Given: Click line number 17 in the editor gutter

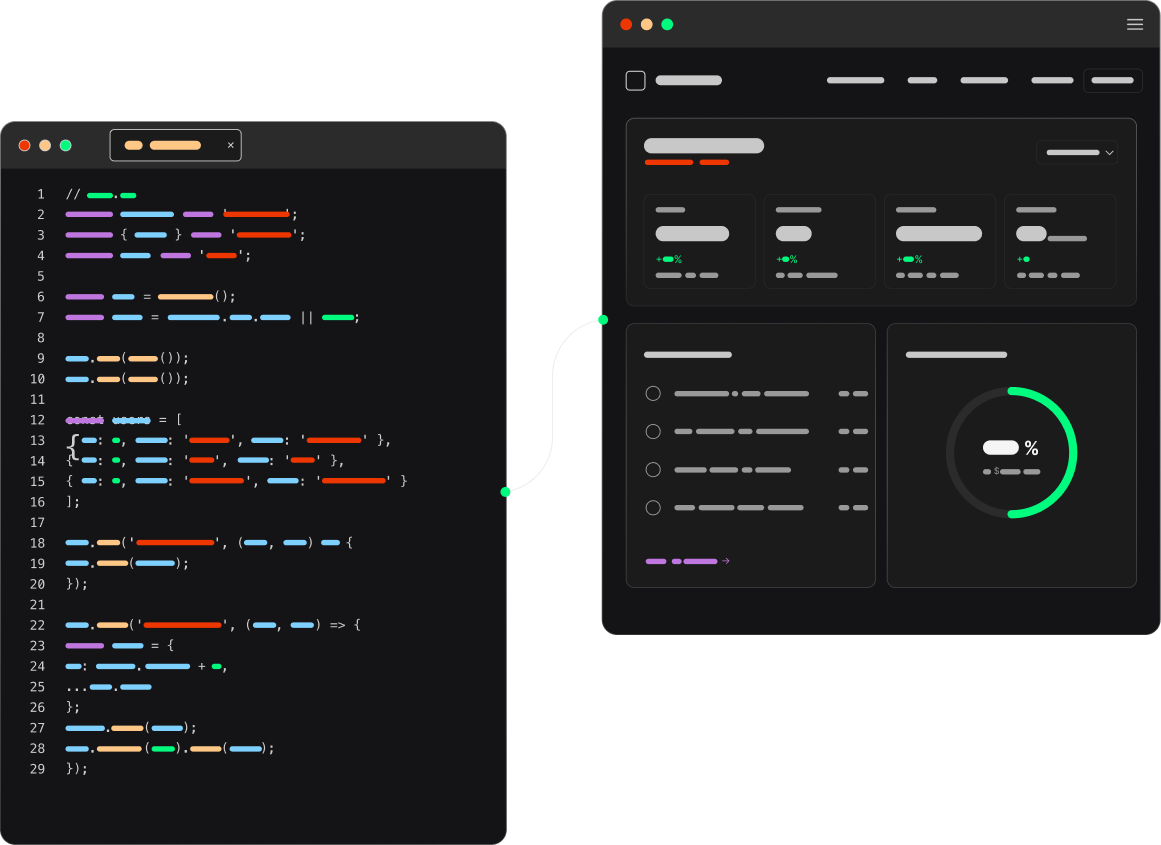Looking at the screenshot, I should pyautogui.click(x=37, y=522).
